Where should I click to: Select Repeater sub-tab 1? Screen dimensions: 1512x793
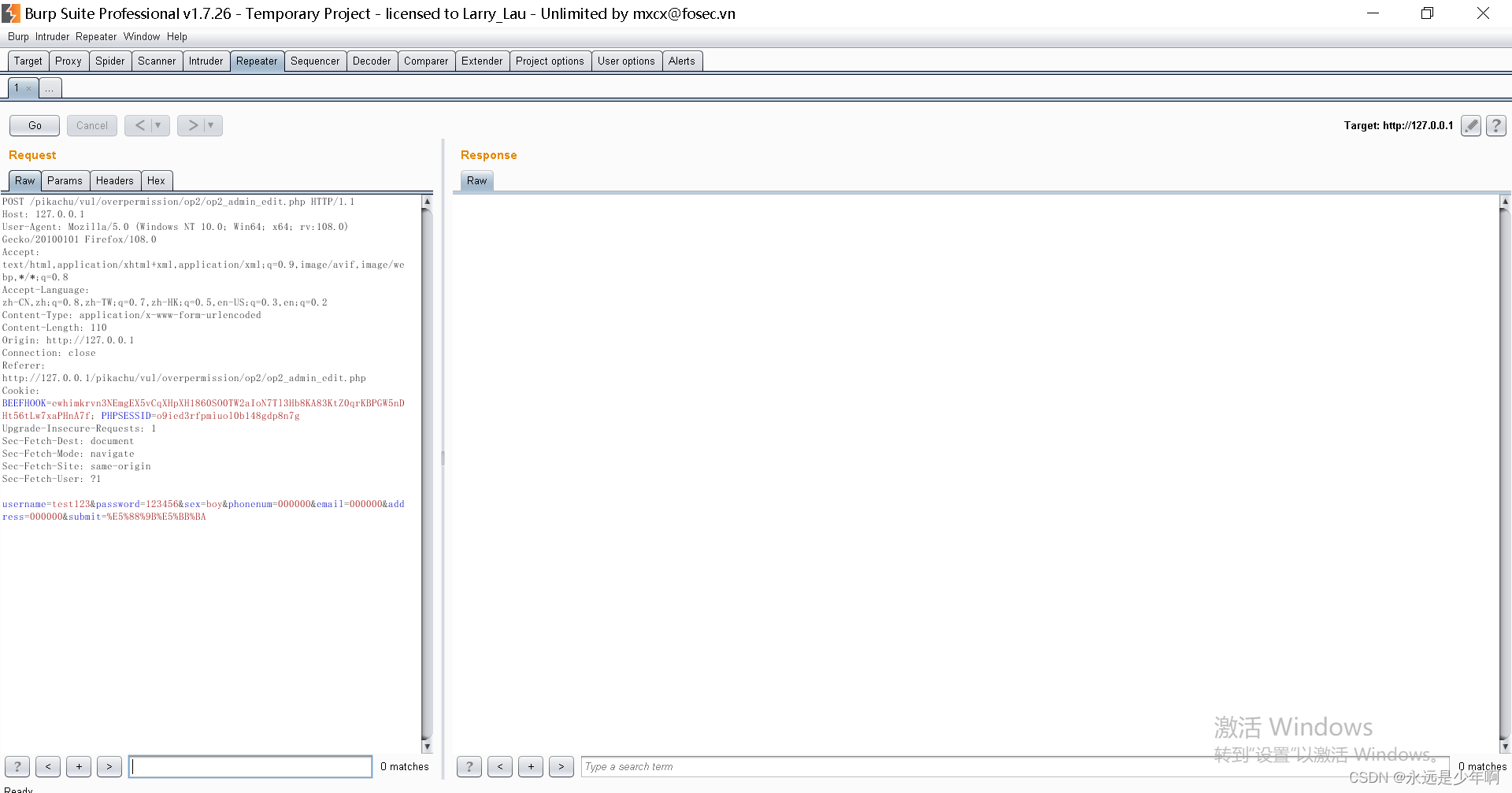point(17,87)
